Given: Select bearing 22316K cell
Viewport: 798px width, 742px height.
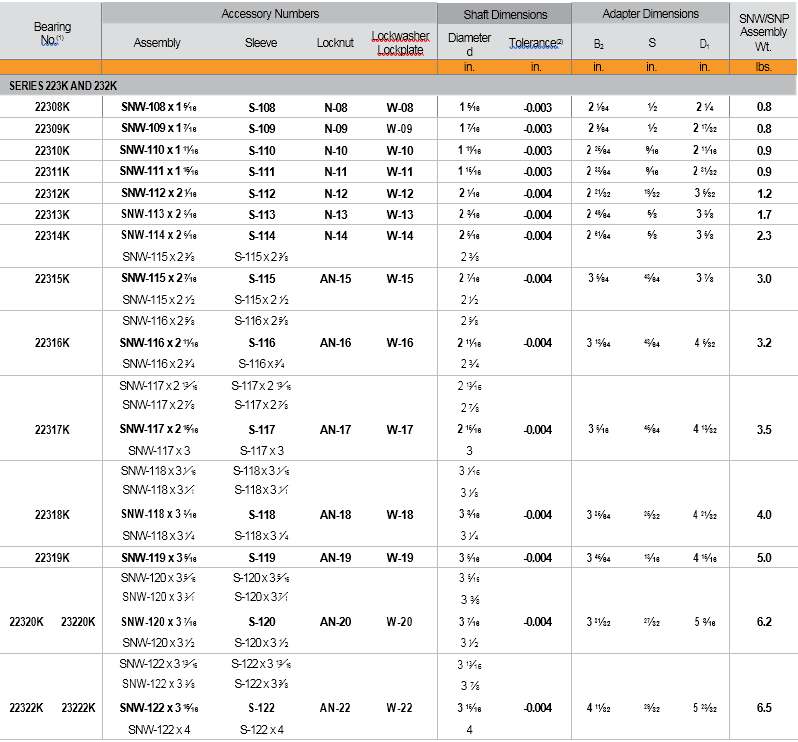Looking at the screenshot, I should point(51,343).
